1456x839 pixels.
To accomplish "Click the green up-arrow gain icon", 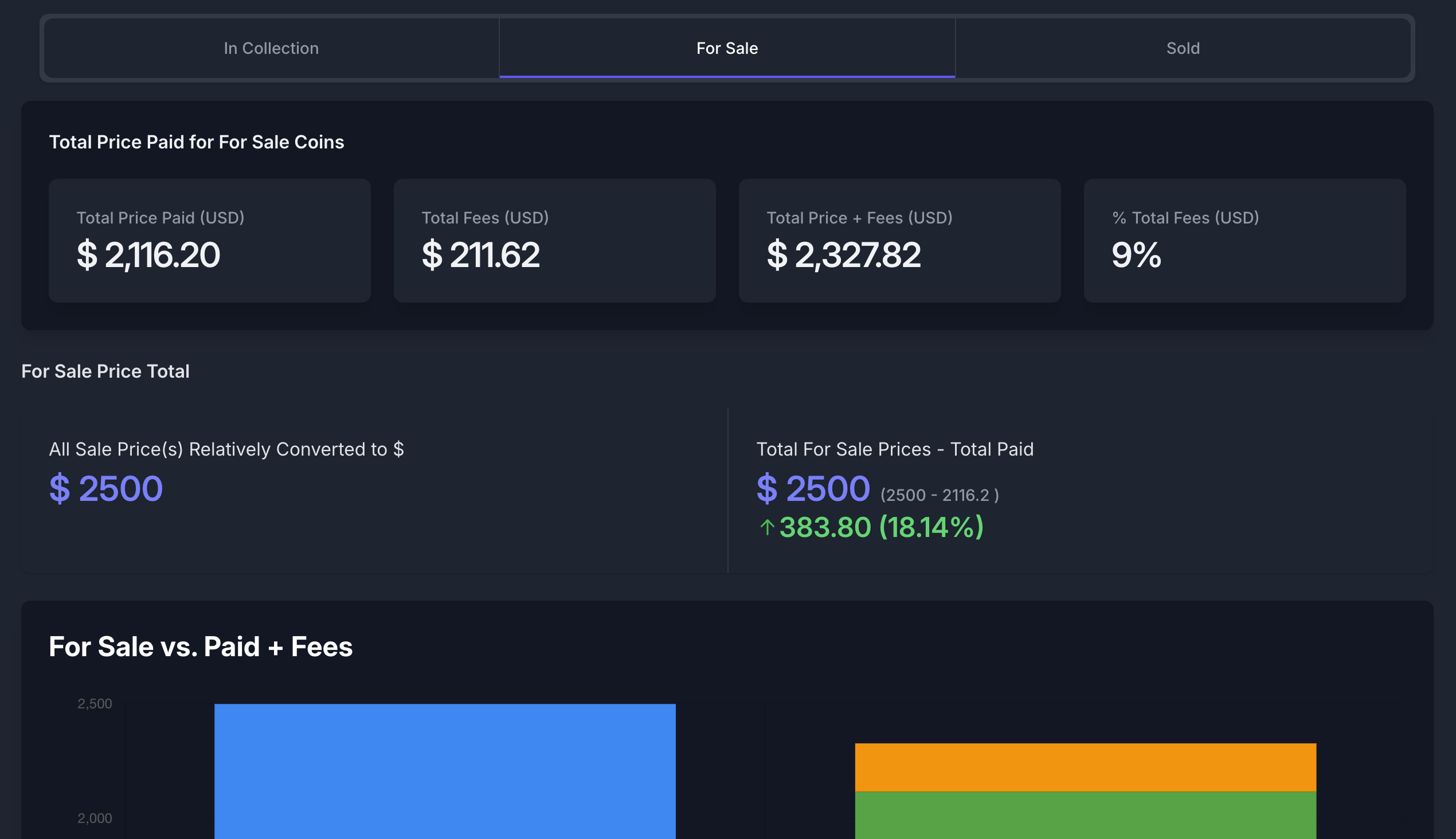I will tap(766, 527).
